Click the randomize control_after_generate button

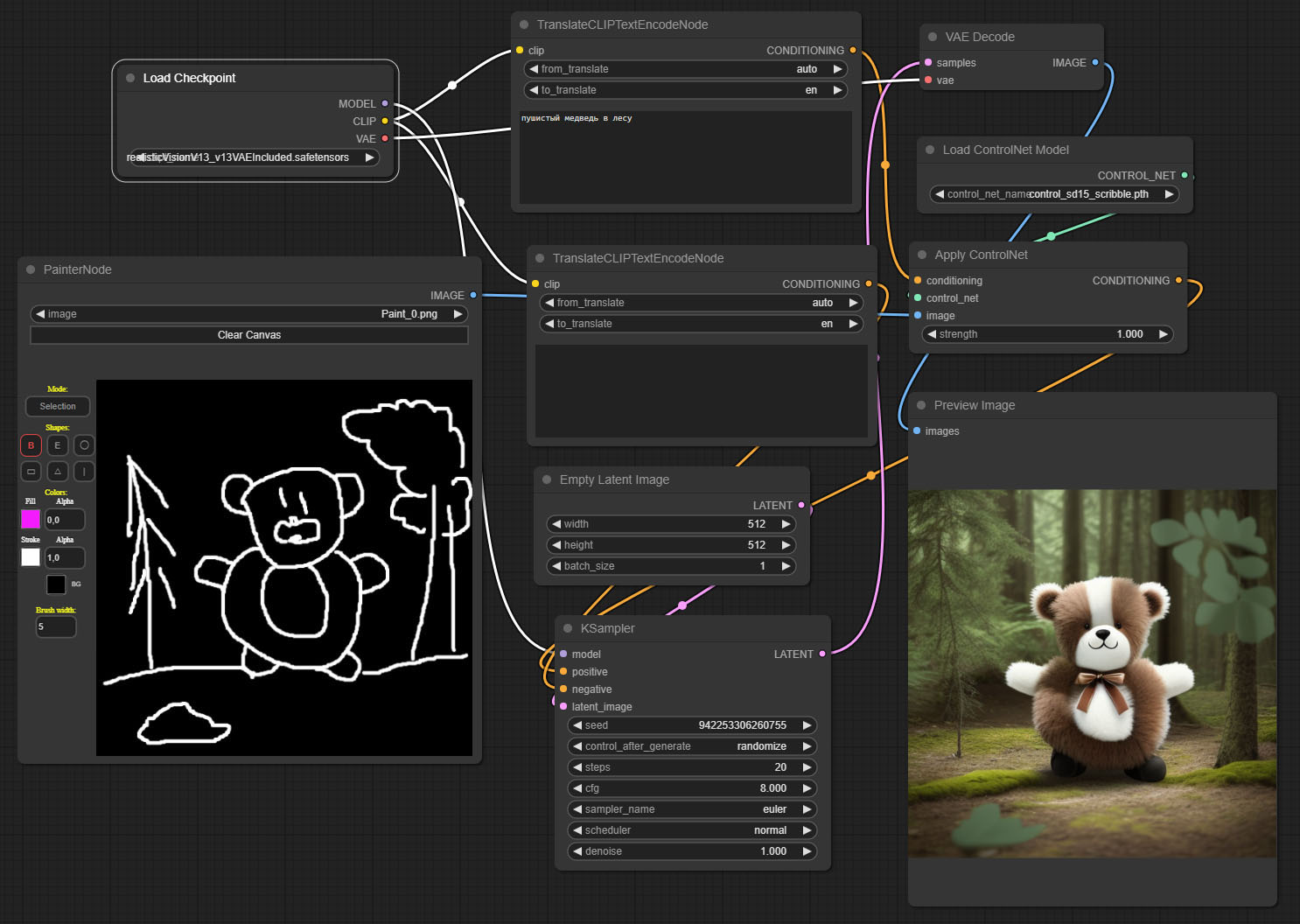[x=691, y=745]
